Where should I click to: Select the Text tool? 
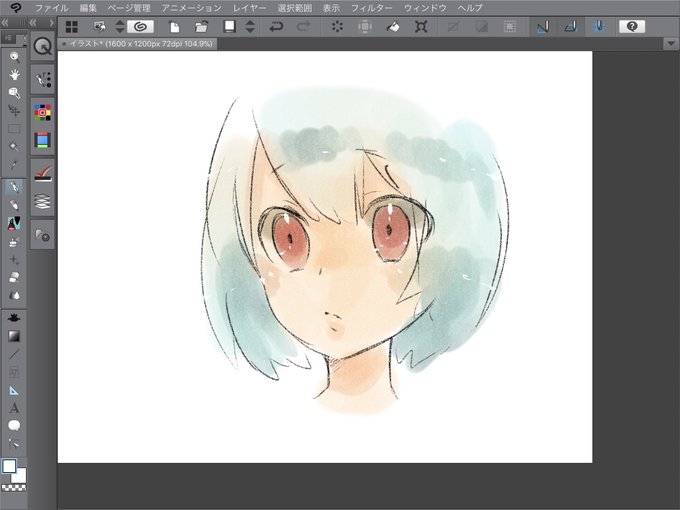coord(14,408)
